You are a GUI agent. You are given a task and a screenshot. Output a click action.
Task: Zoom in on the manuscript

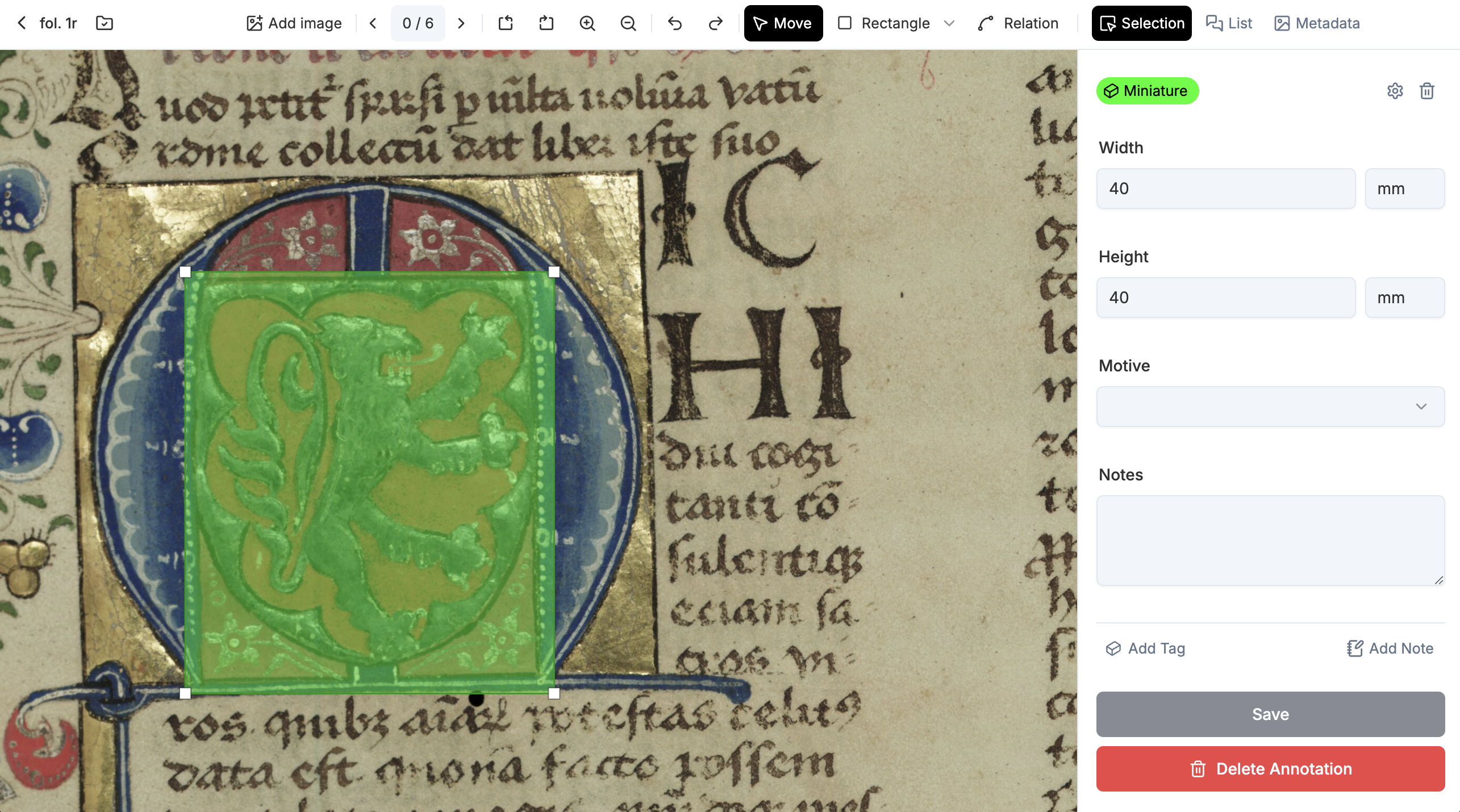tap(587, 23)
